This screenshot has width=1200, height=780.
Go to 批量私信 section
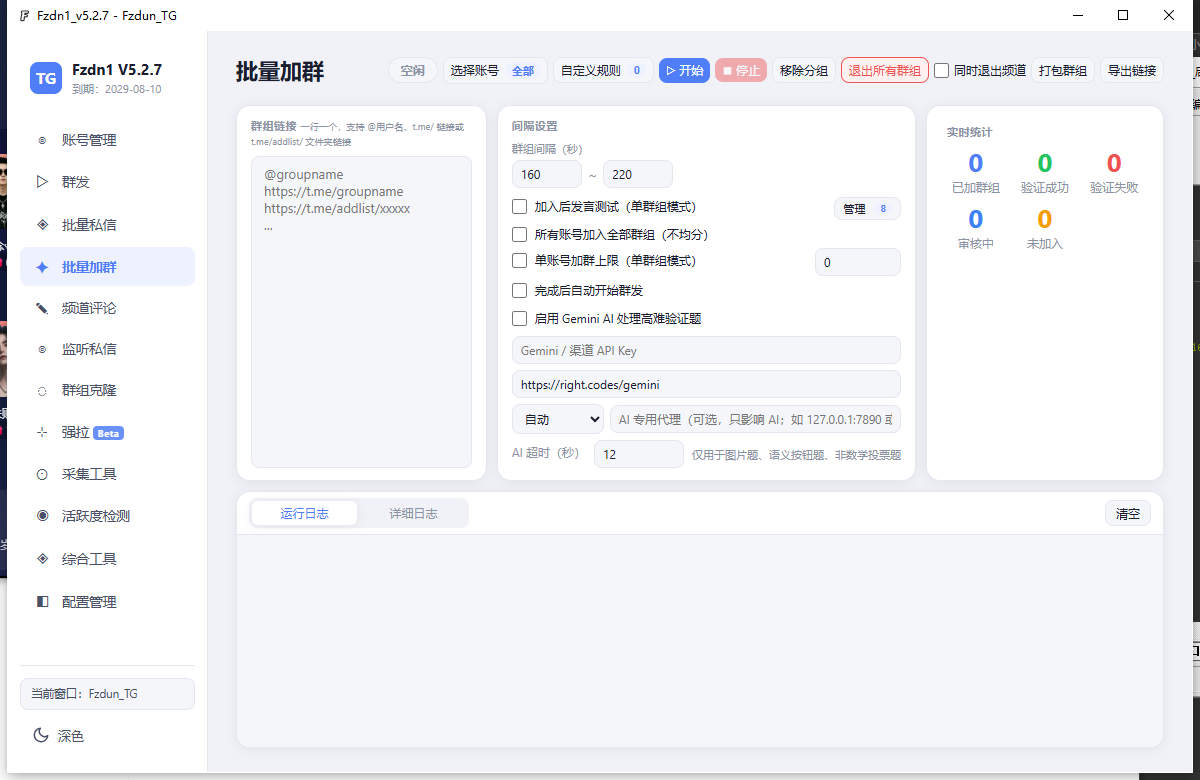107,225
